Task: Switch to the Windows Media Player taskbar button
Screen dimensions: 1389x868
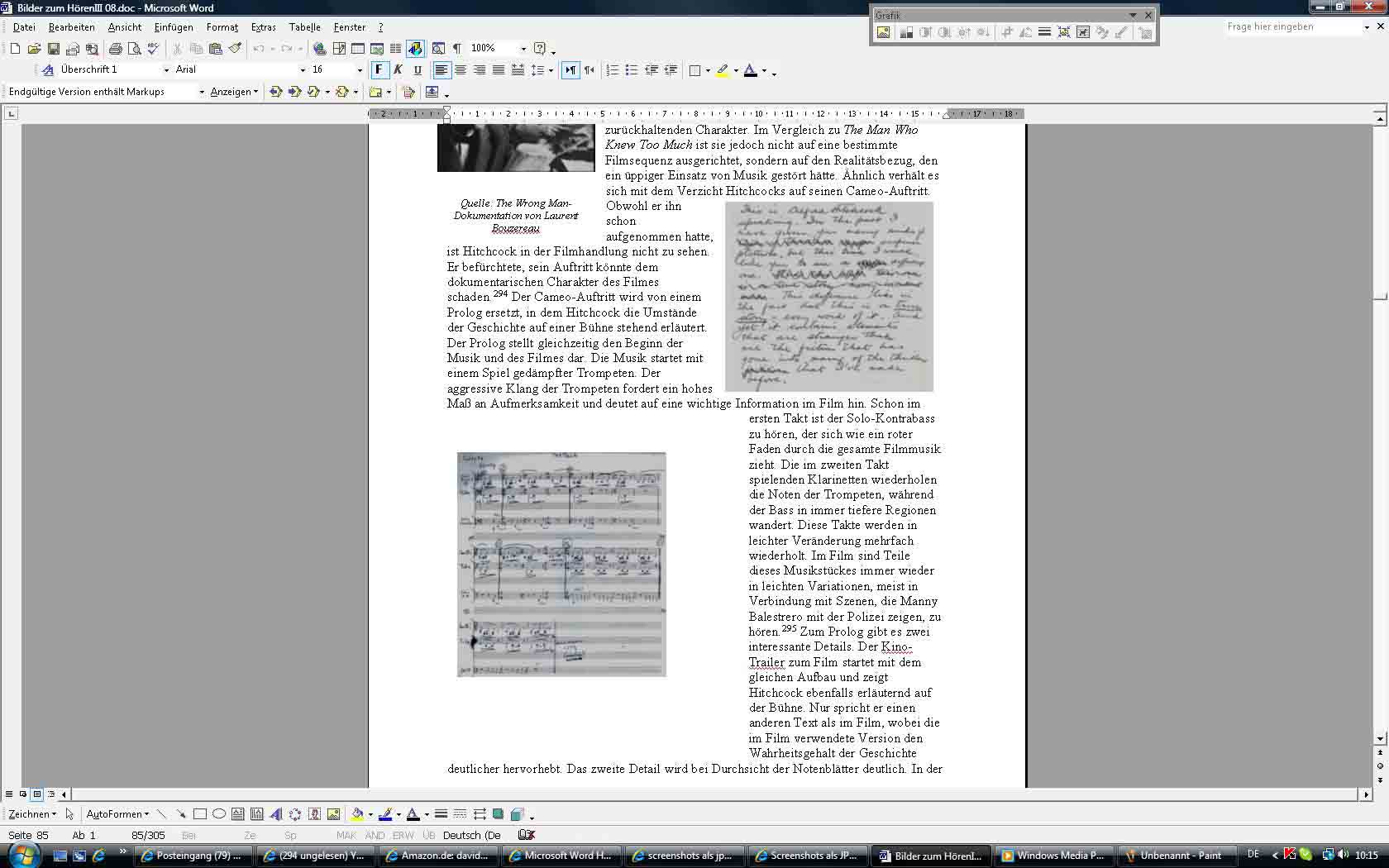Action: tap(1053, 856)
